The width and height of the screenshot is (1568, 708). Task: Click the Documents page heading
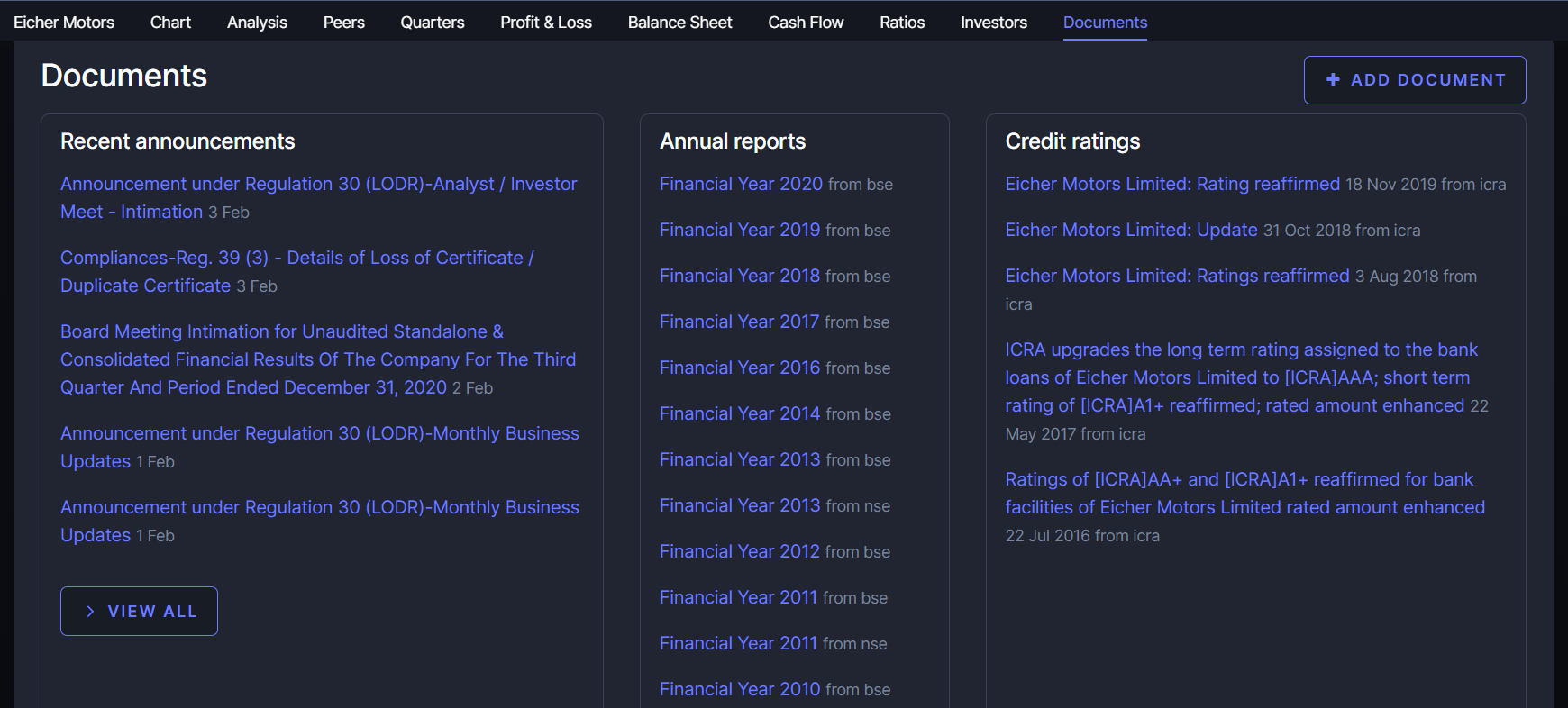(124, 76)
